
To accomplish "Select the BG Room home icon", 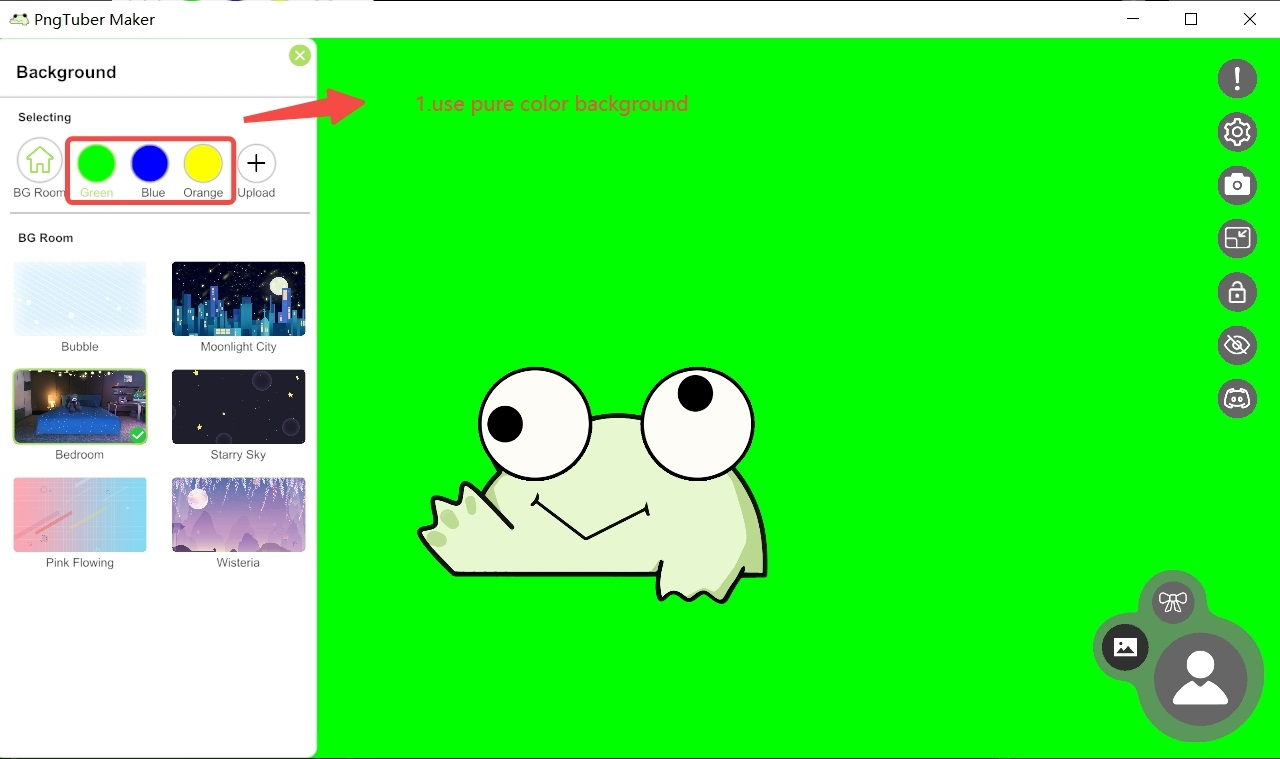I will (39, 160).
